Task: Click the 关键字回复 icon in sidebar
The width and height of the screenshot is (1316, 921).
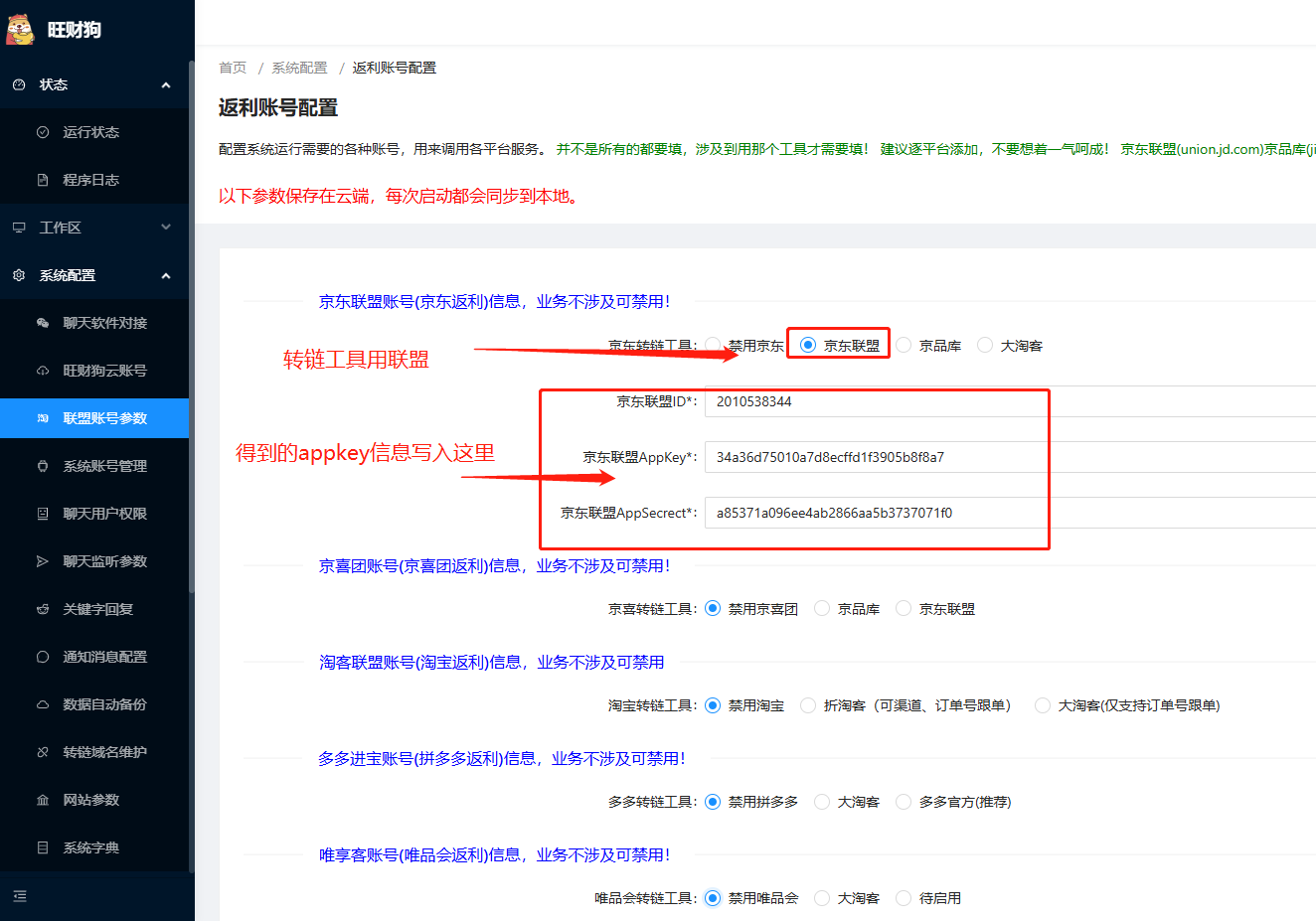Action: 43,609
